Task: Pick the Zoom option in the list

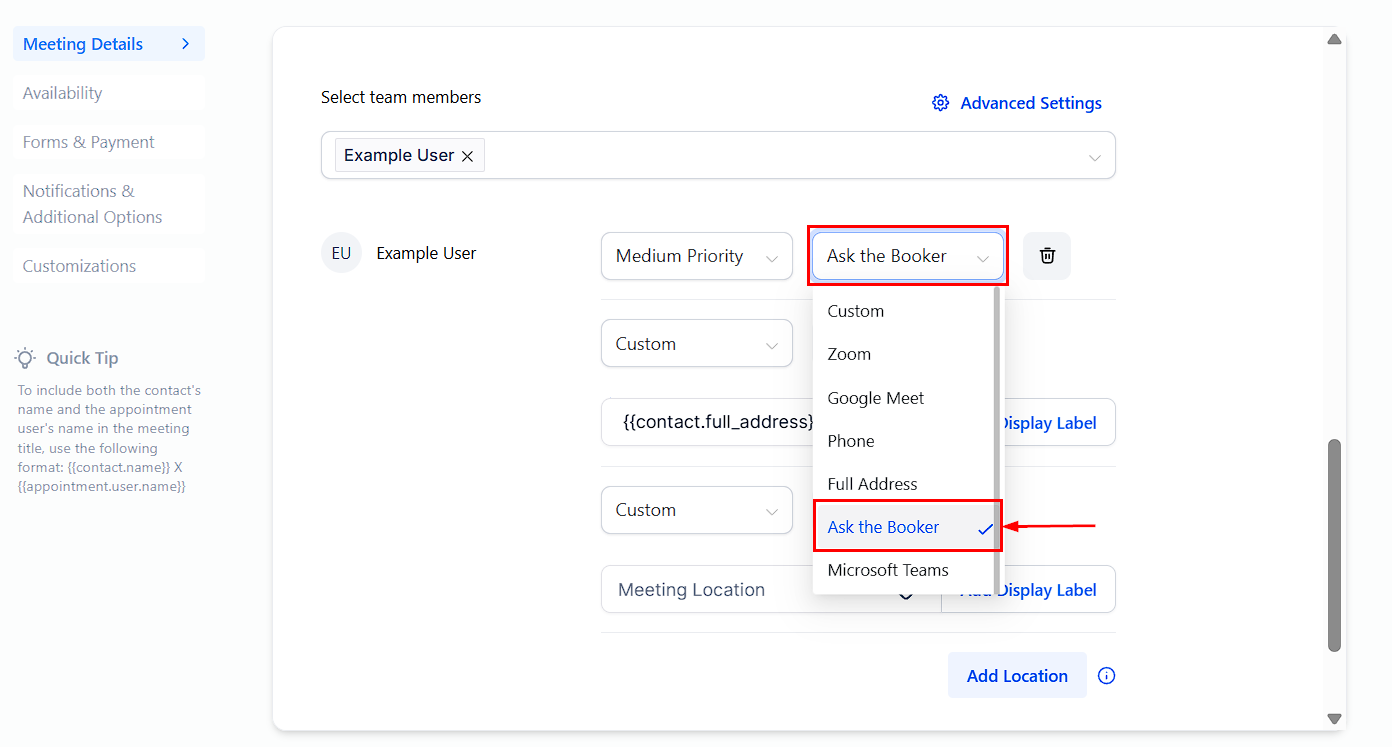Action: click(x=849, y=354)
